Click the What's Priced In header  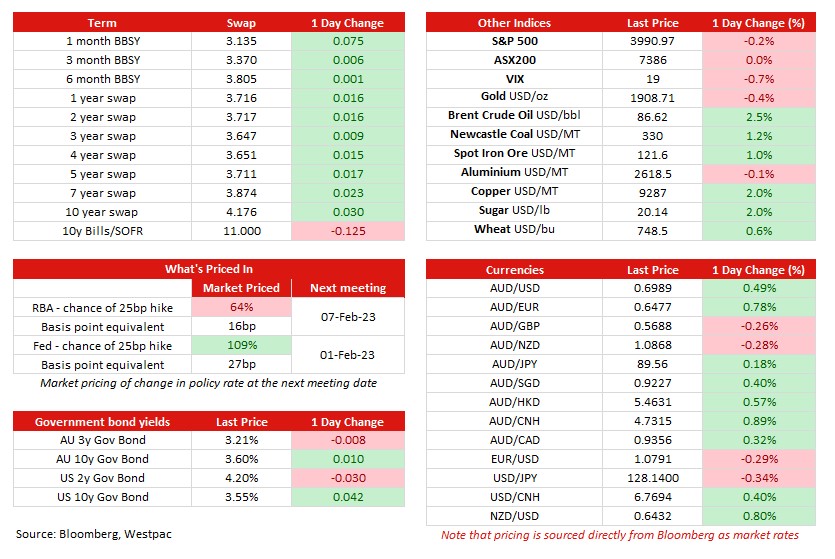pos(209,269)
